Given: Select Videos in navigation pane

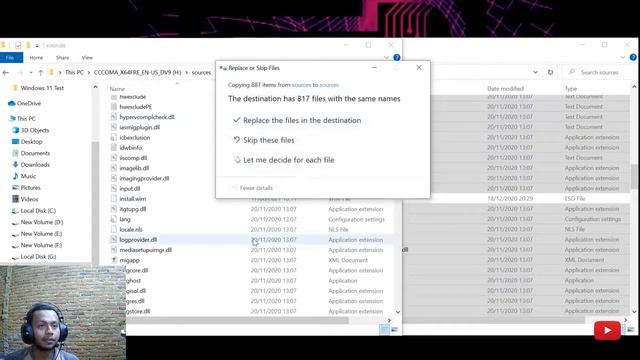Looking at the screenshot, I should click(x=25, y=199).
